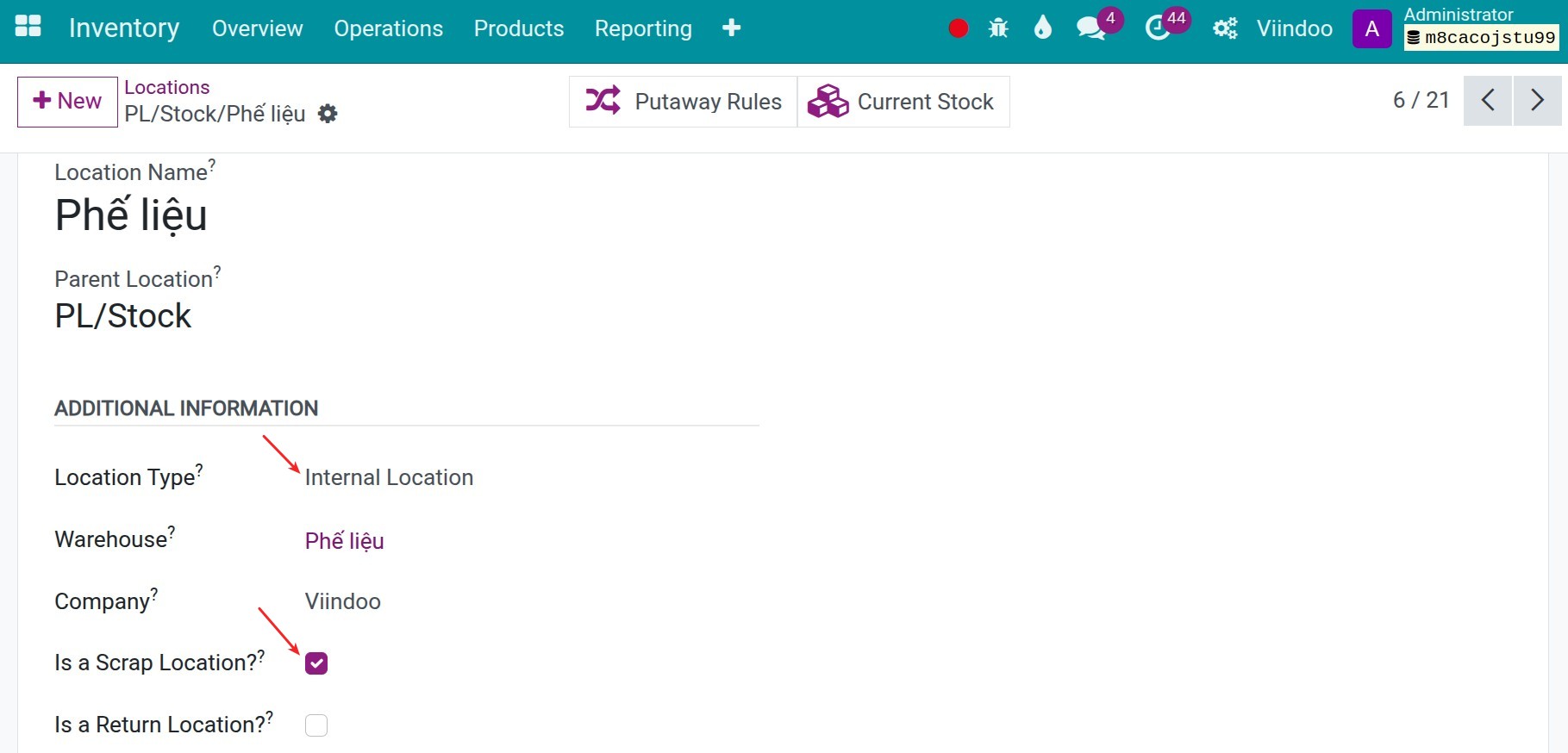The height and width of the screenshot is (753, 1568).
Task: Click the red recording dot icon
Action: coord(958,28)
